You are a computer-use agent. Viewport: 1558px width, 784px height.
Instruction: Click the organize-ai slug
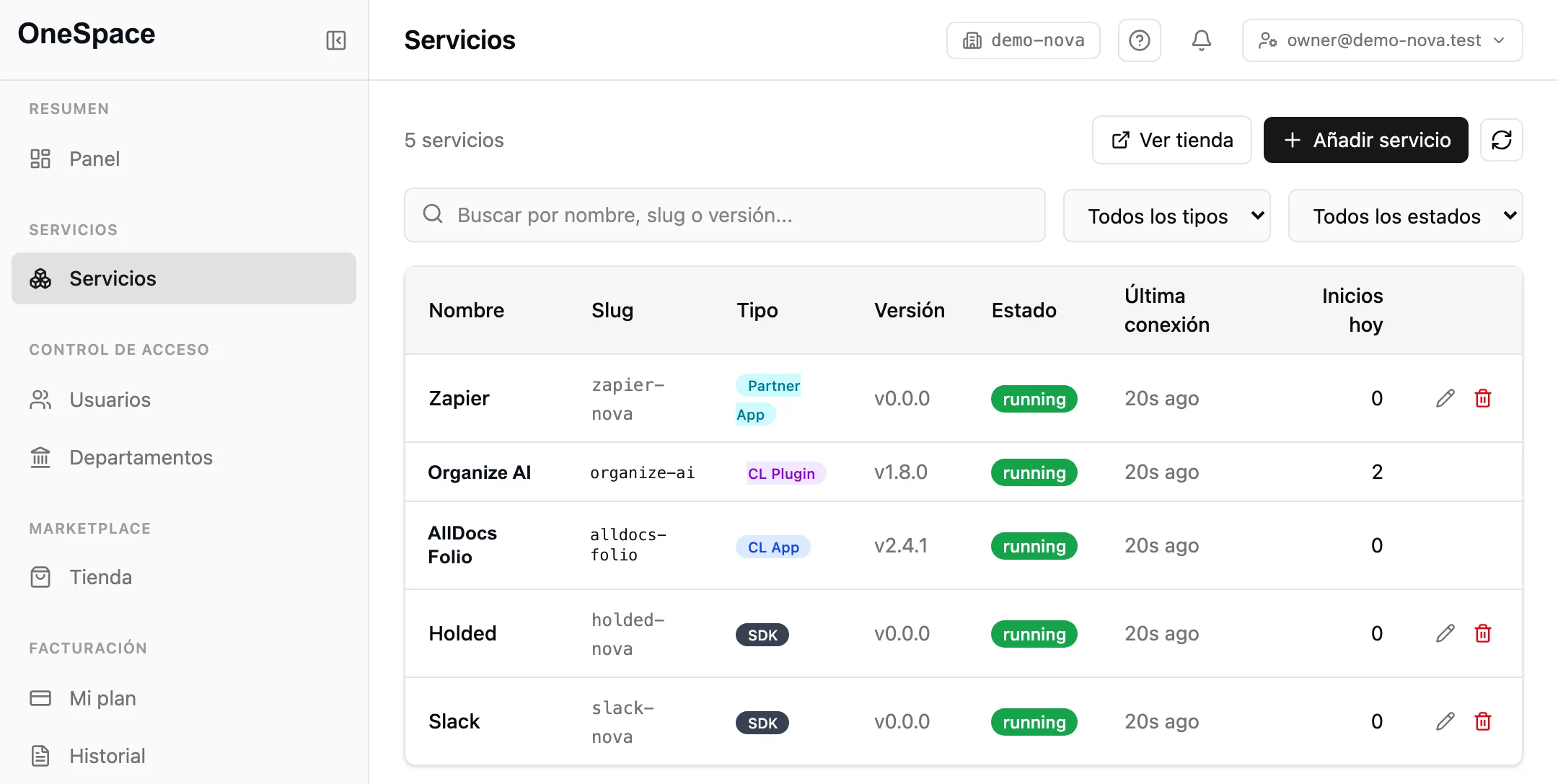click(x=643, y=472)
